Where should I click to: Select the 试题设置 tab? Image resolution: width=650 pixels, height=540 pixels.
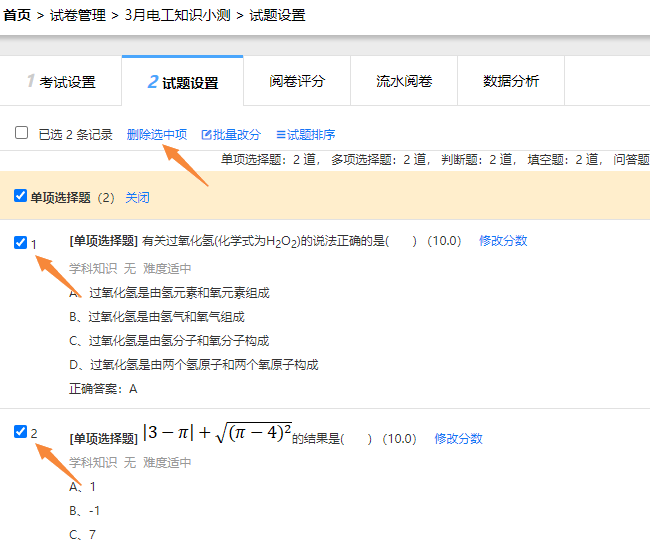pyautogui.click(x=183, y=82)
